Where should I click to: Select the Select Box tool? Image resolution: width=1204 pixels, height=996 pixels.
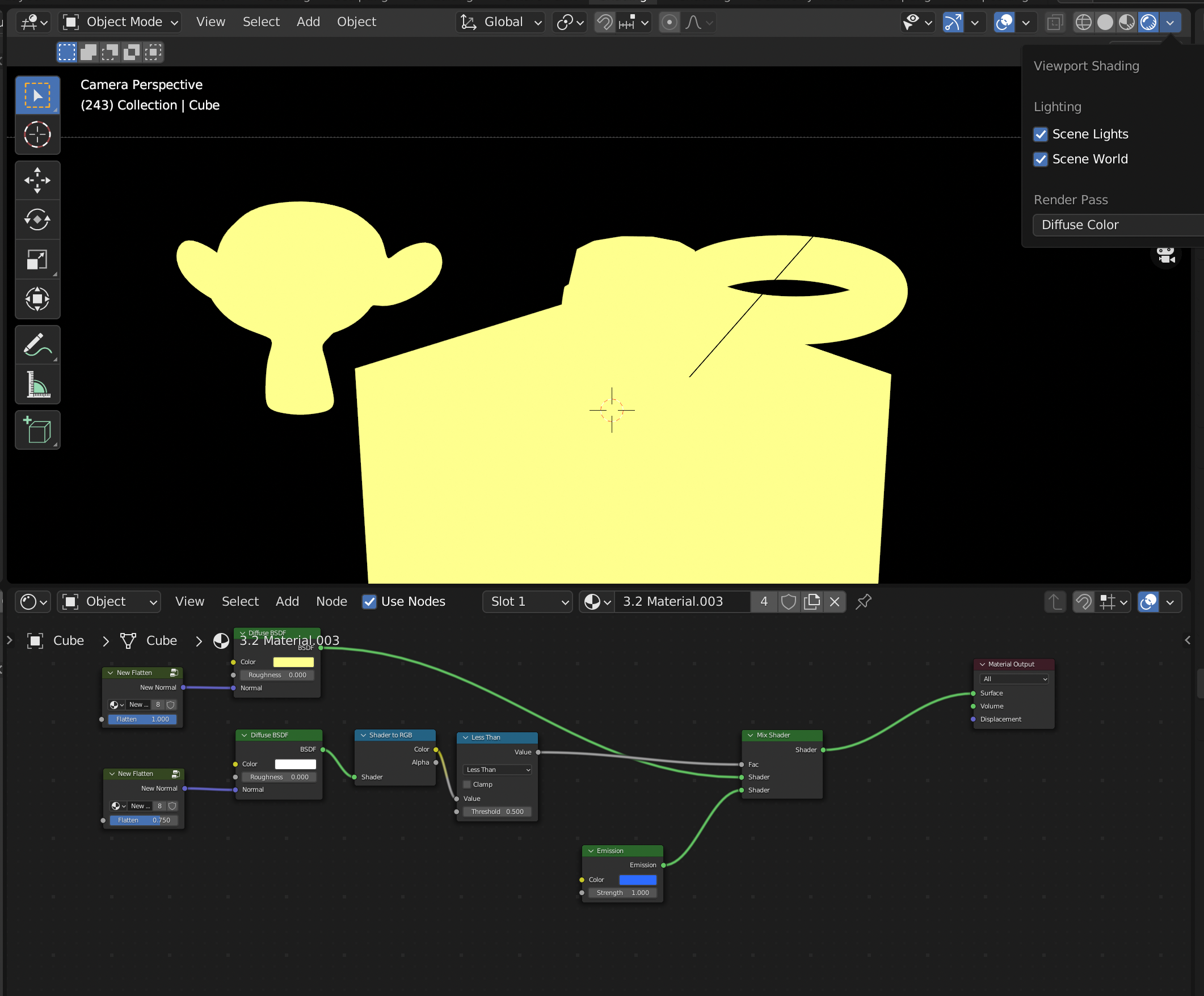[37, 95]
